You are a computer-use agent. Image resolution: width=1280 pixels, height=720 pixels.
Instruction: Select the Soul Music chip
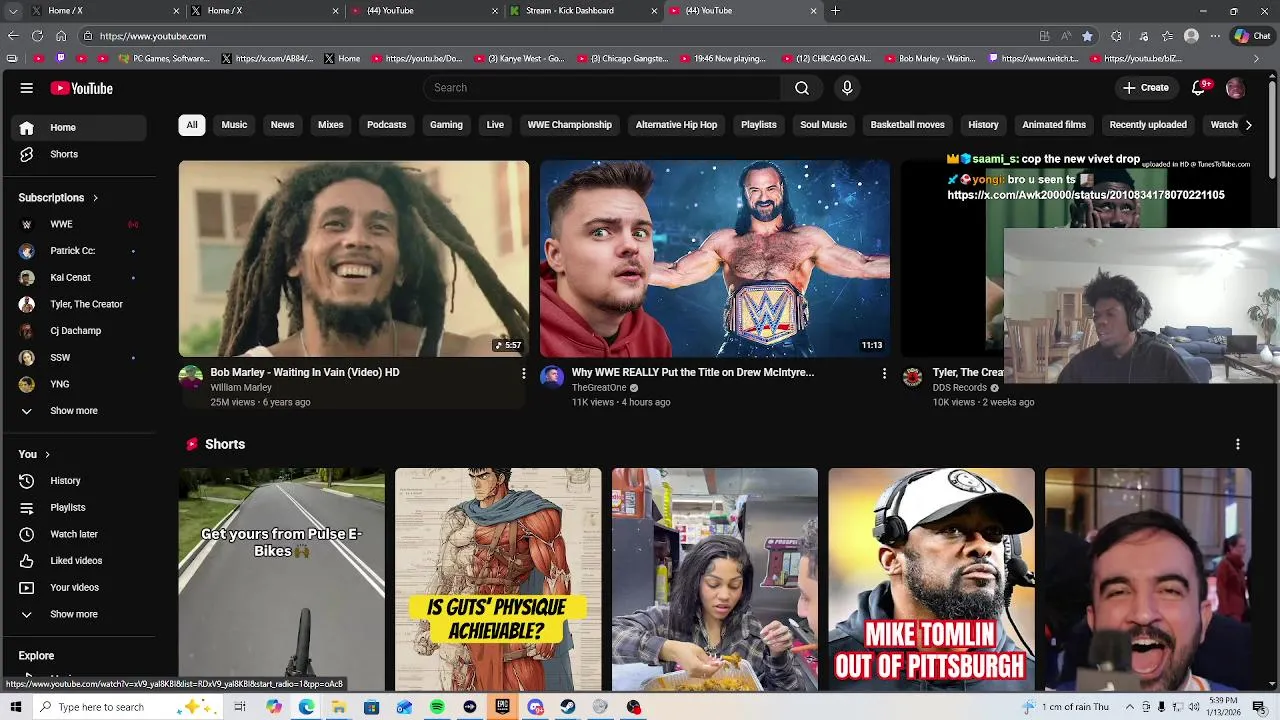tap(823, 125)
